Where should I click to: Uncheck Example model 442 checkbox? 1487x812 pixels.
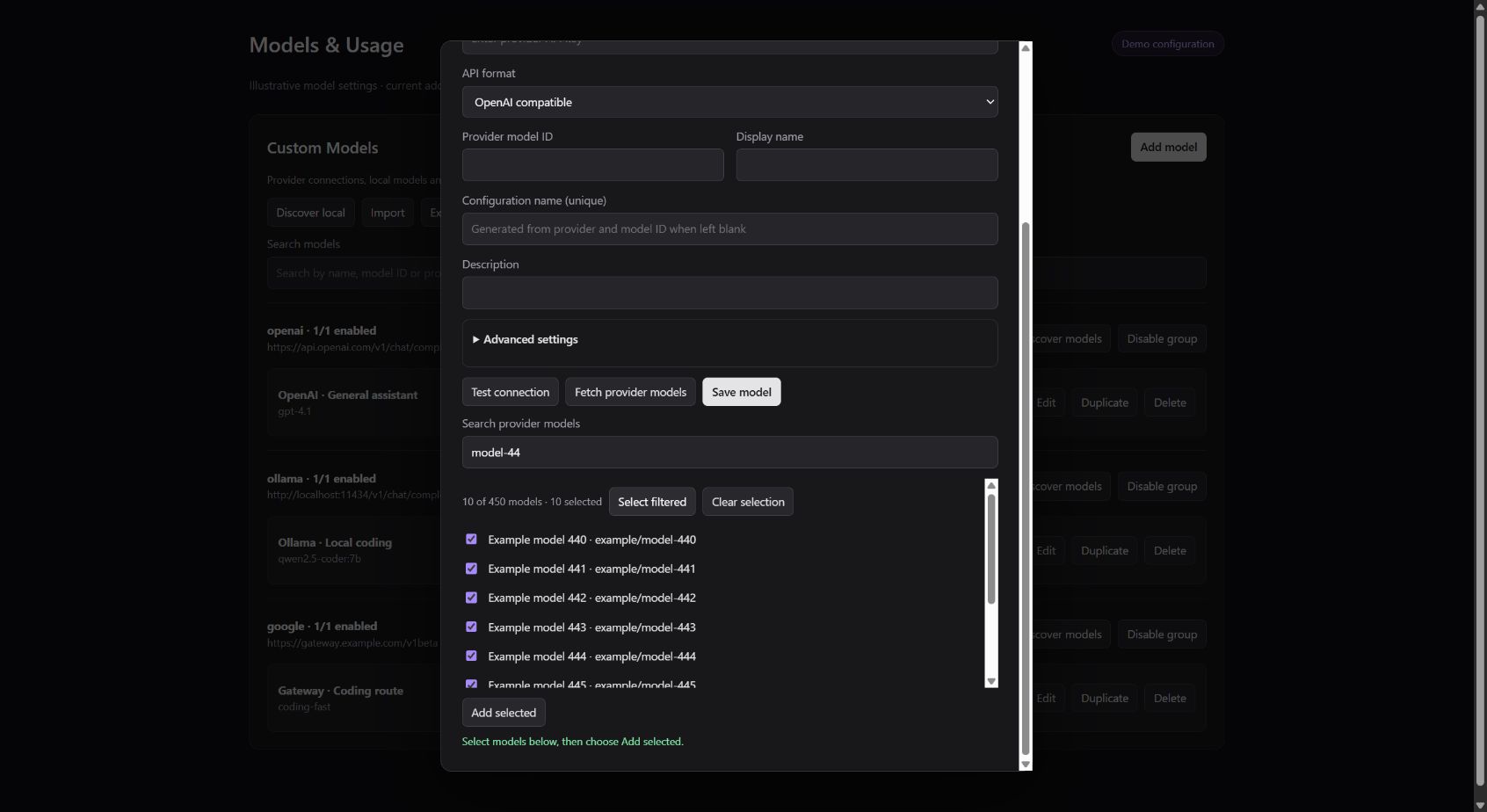[471, 598]
